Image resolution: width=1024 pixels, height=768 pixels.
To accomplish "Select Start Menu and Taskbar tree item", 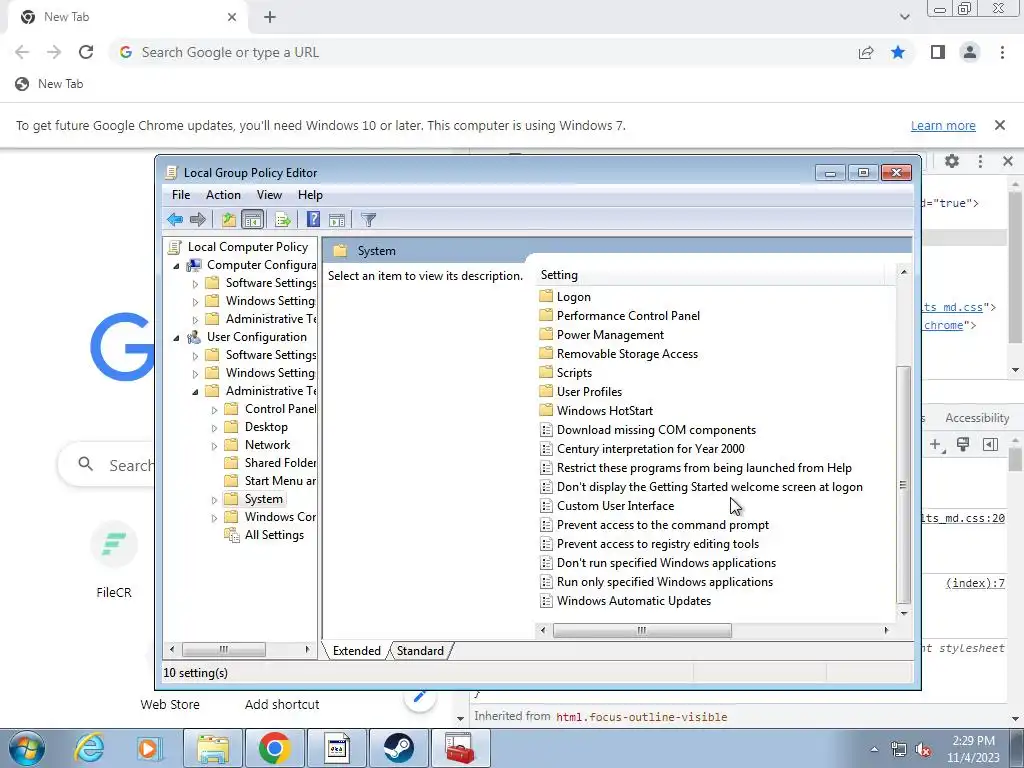I will pyautogui.click(x=280, y=481).
